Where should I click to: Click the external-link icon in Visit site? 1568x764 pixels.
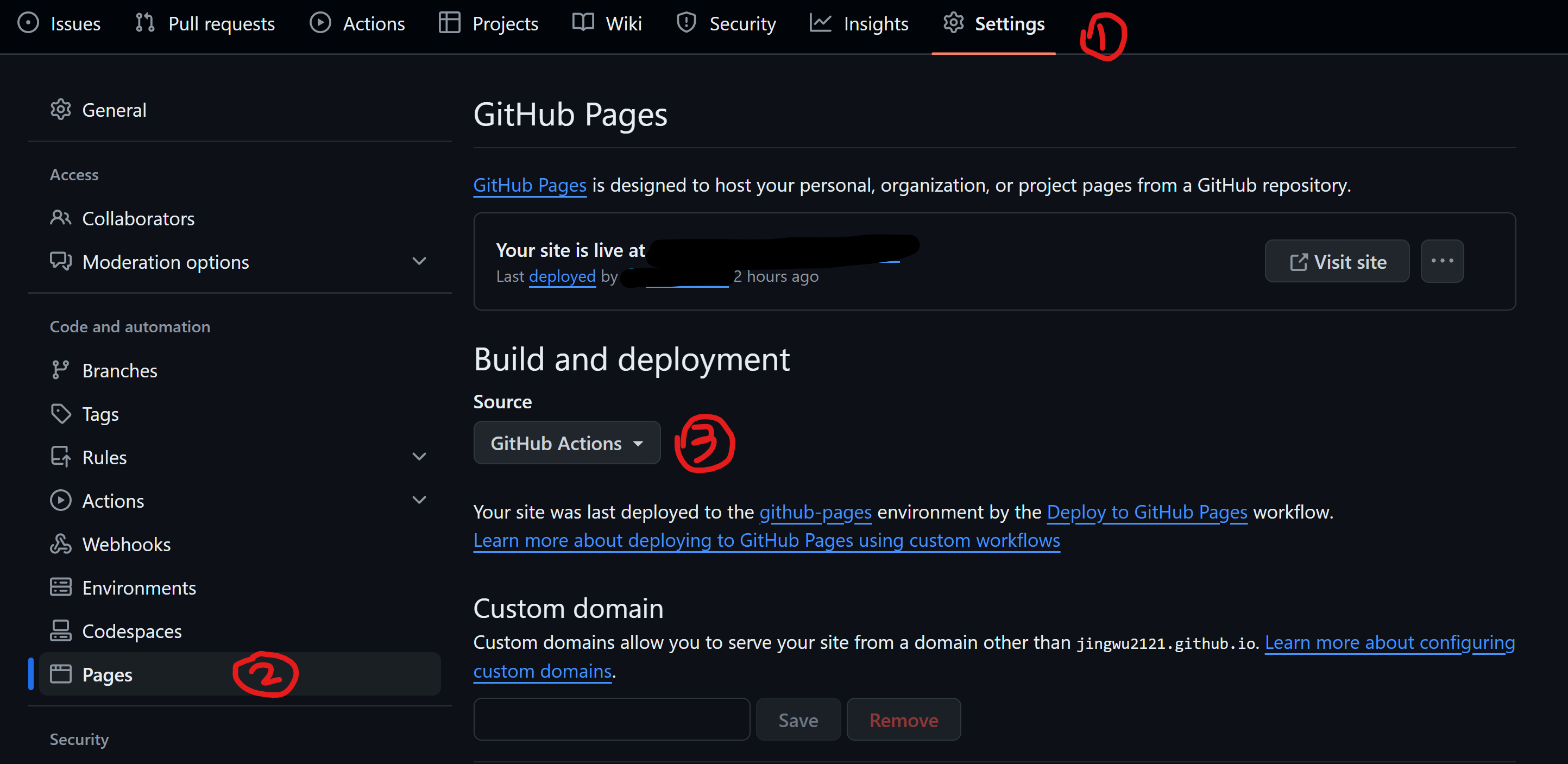click(x=1299, y=262)
